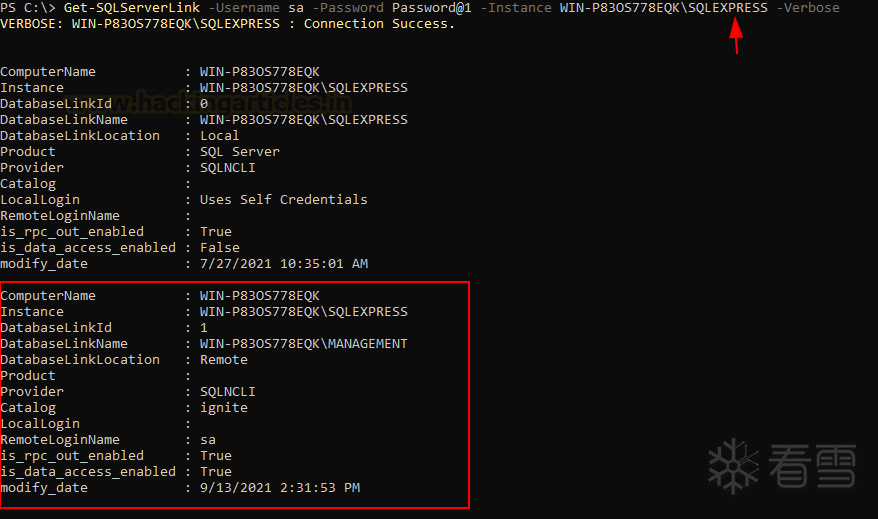Viewport: 878px width, 519px height.
Task: Select the 7/27/2021 modify date value
Action: coord(283,264)
